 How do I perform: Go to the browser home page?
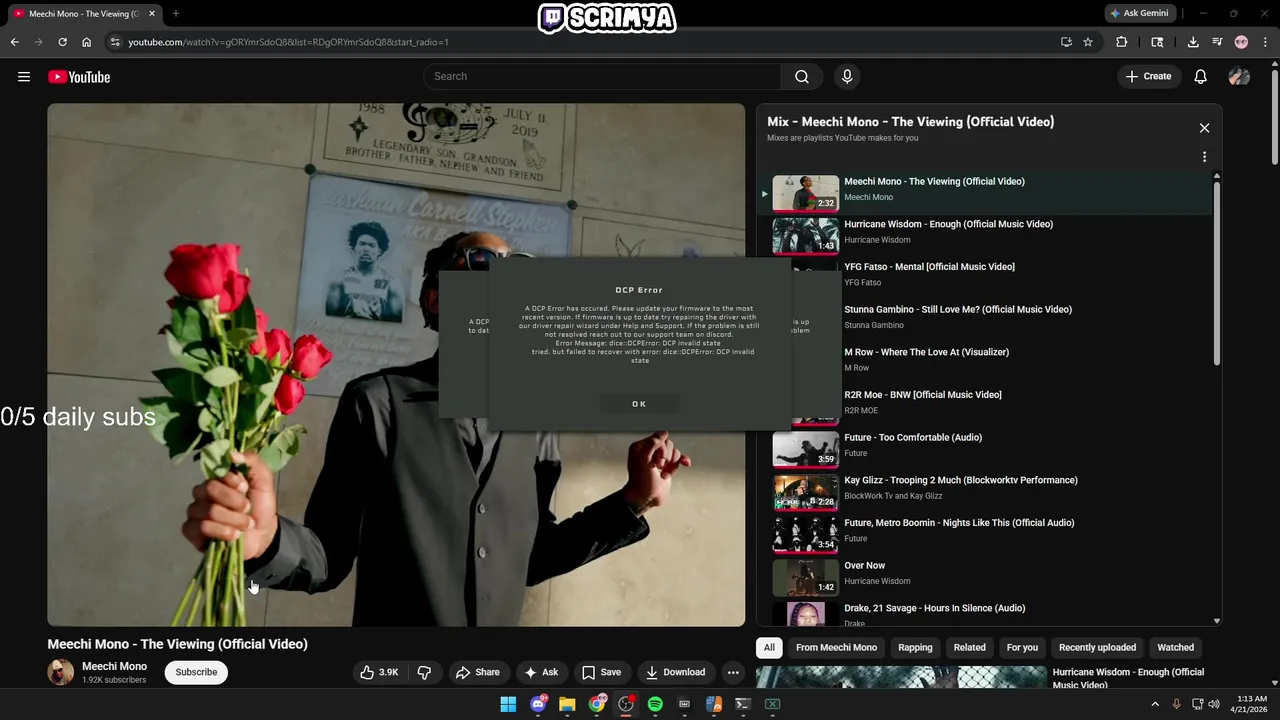tap(86, 42)
